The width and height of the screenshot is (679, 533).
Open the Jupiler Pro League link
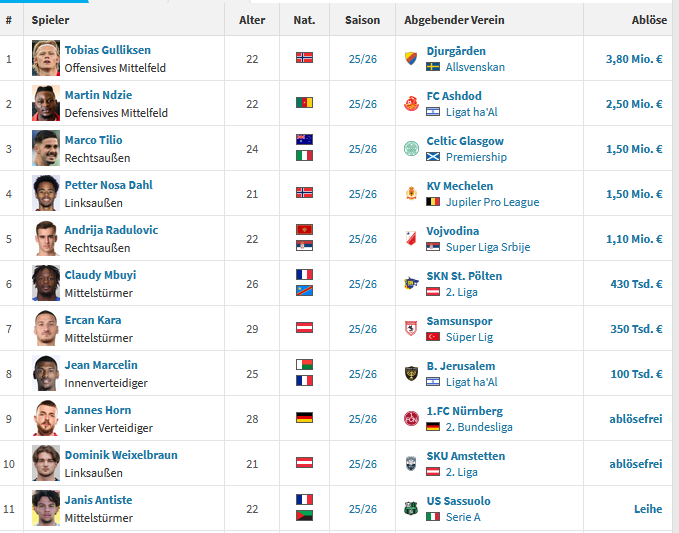[492, 202]
